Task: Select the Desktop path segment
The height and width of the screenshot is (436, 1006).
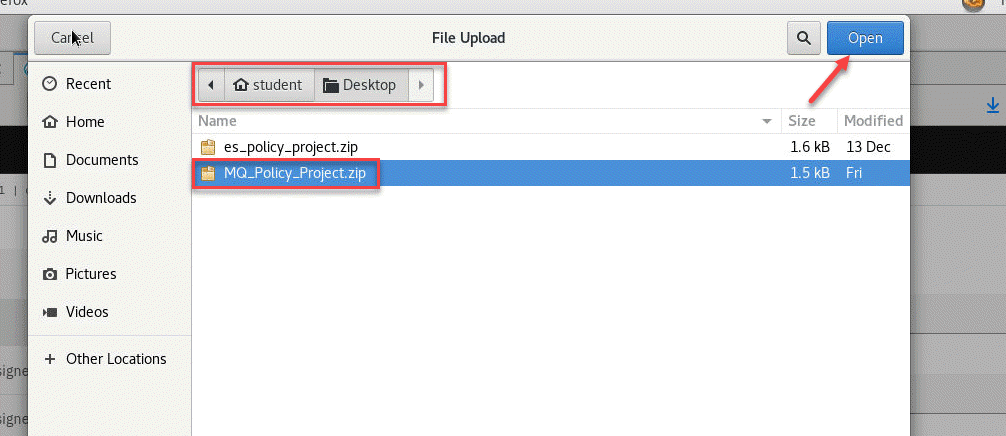Action: [360, 85]
